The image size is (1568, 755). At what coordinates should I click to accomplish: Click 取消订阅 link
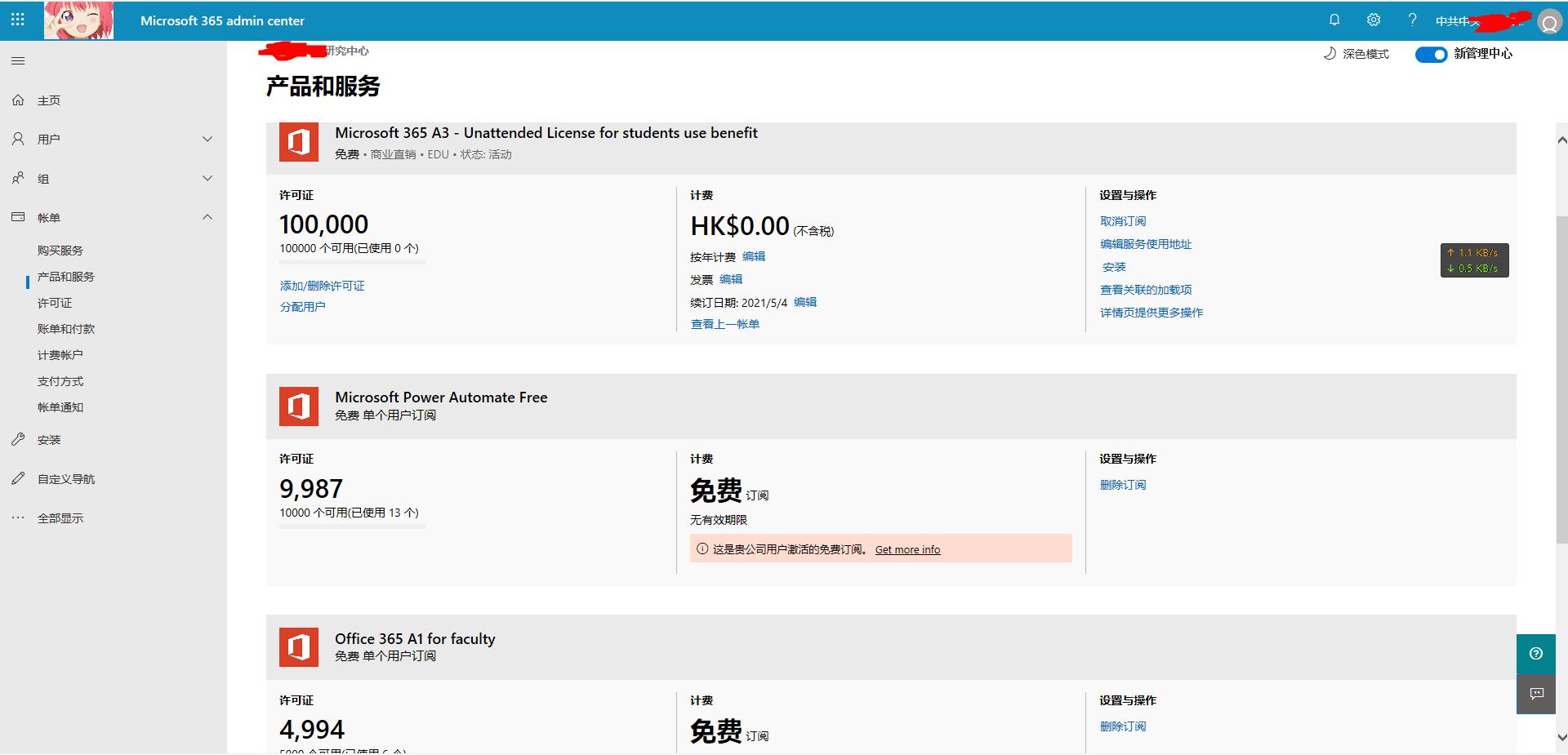point(1123,221)
